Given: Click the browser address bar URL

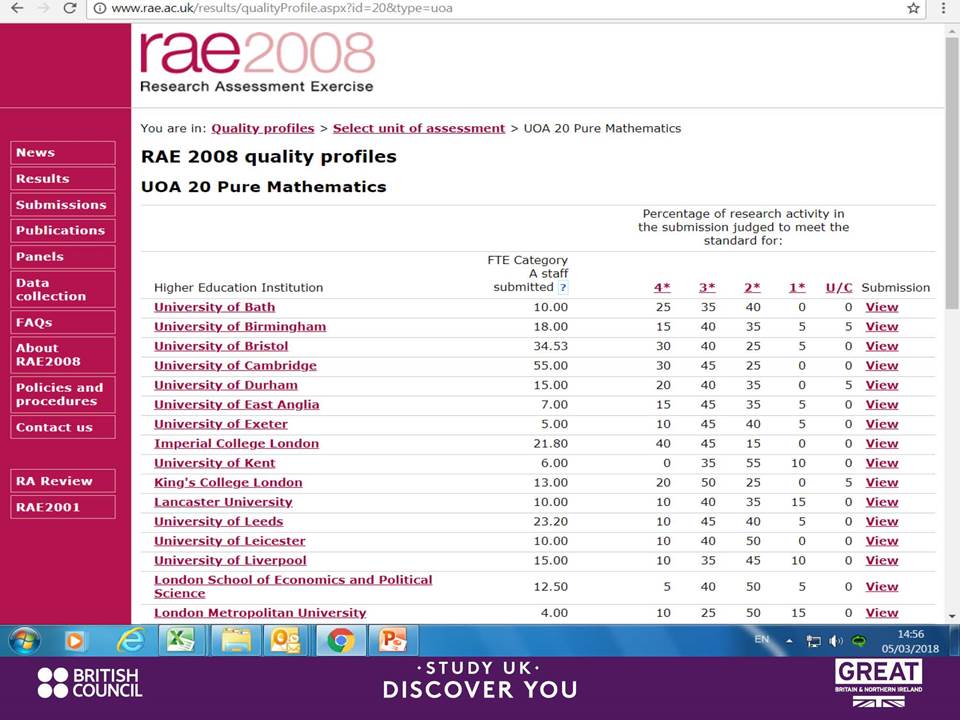Looking at the screenshot, I should pos(282,9).
